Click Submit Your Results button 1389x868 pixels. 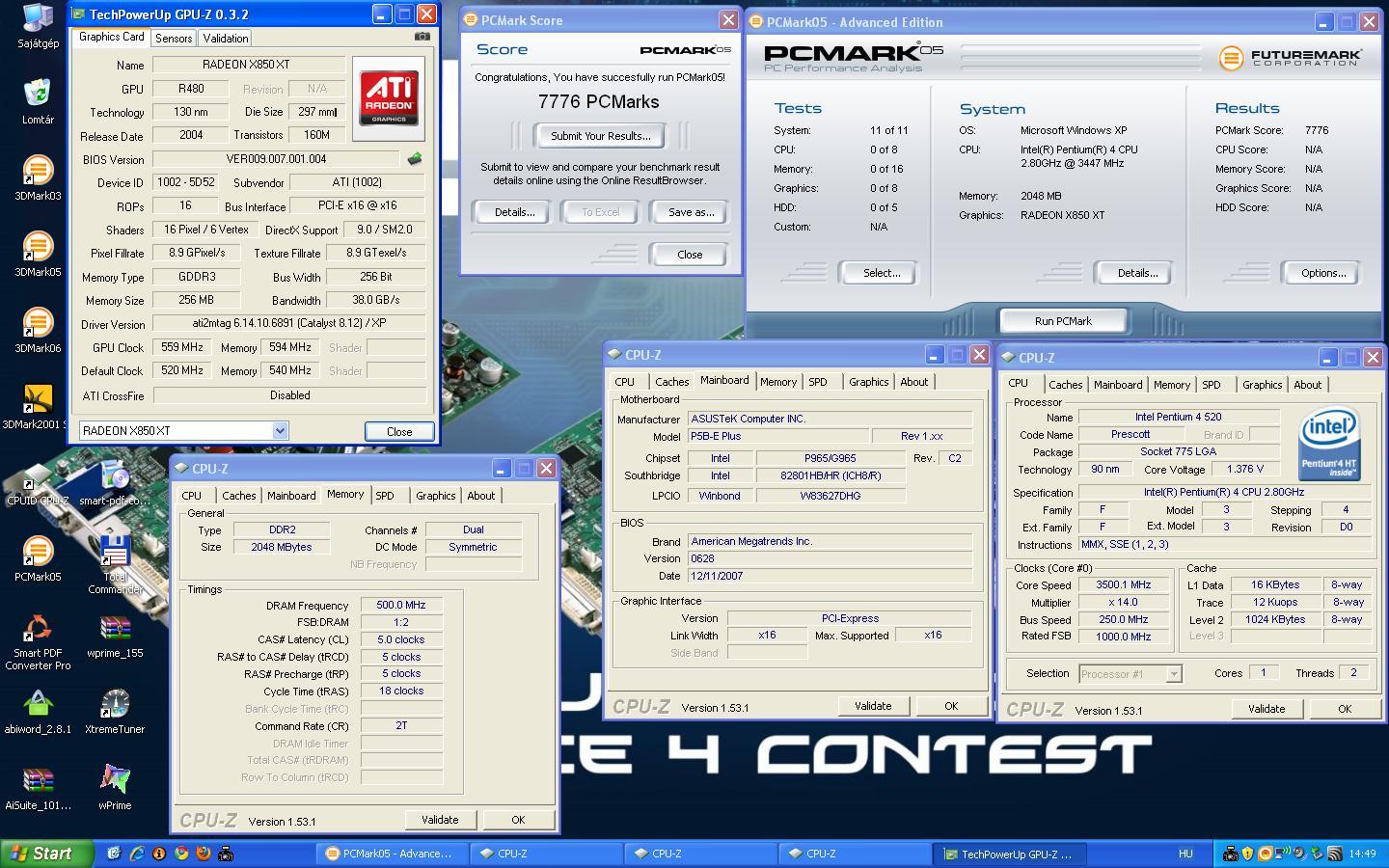pos(601,136)
